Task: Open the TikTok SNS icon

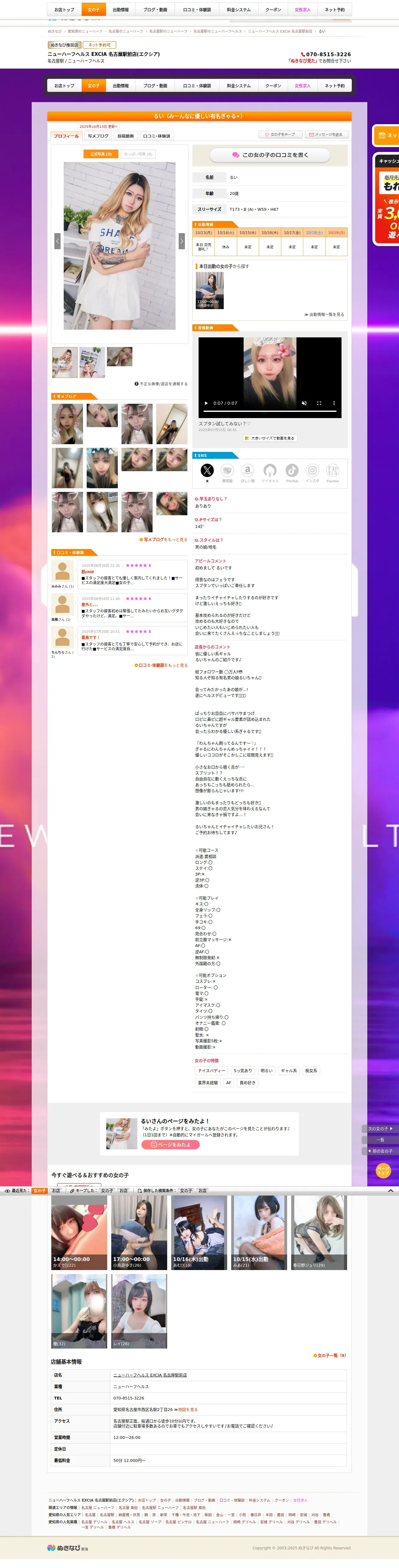Action: 292,471
